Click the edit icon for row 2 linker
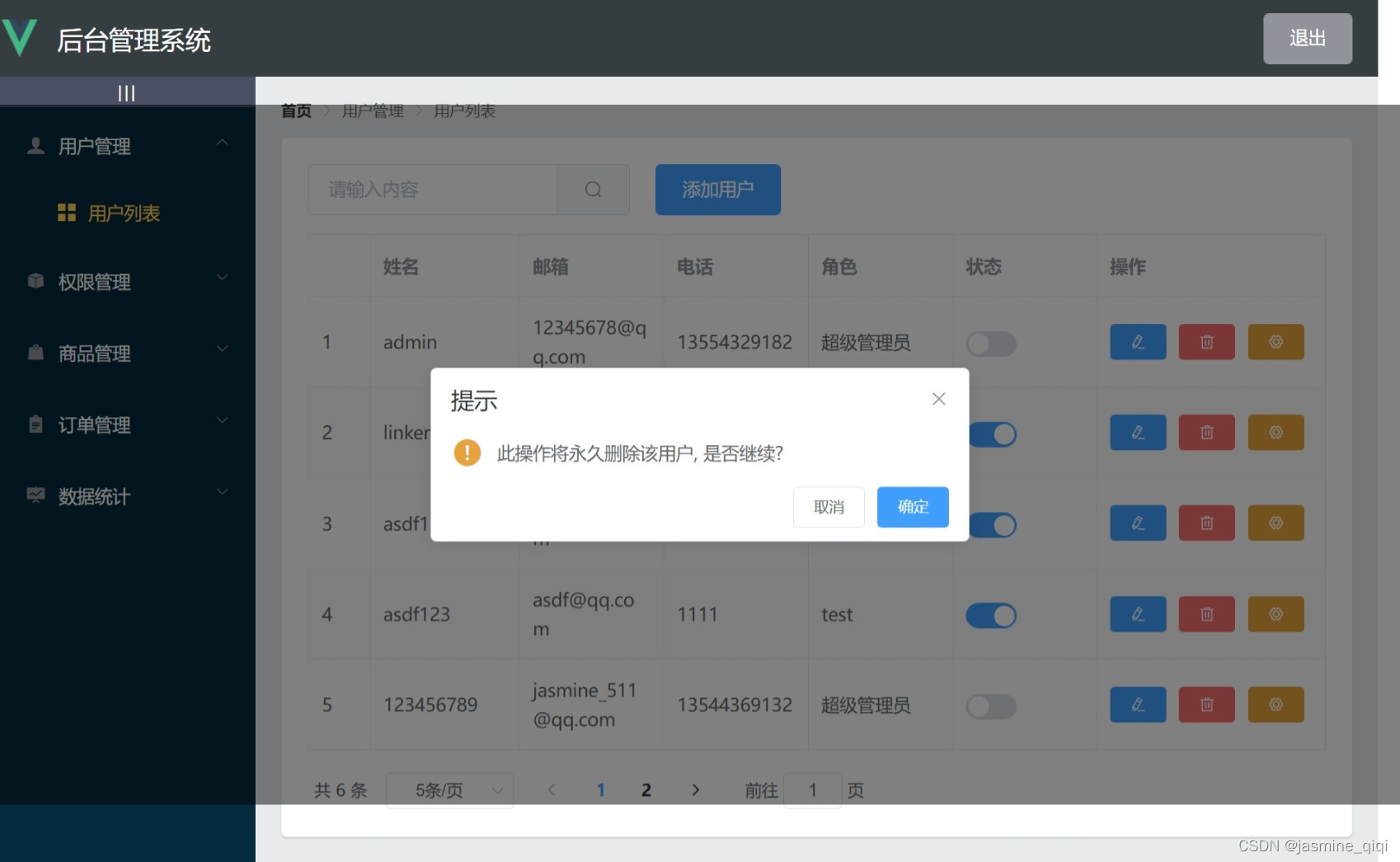 pos(1138,433)
